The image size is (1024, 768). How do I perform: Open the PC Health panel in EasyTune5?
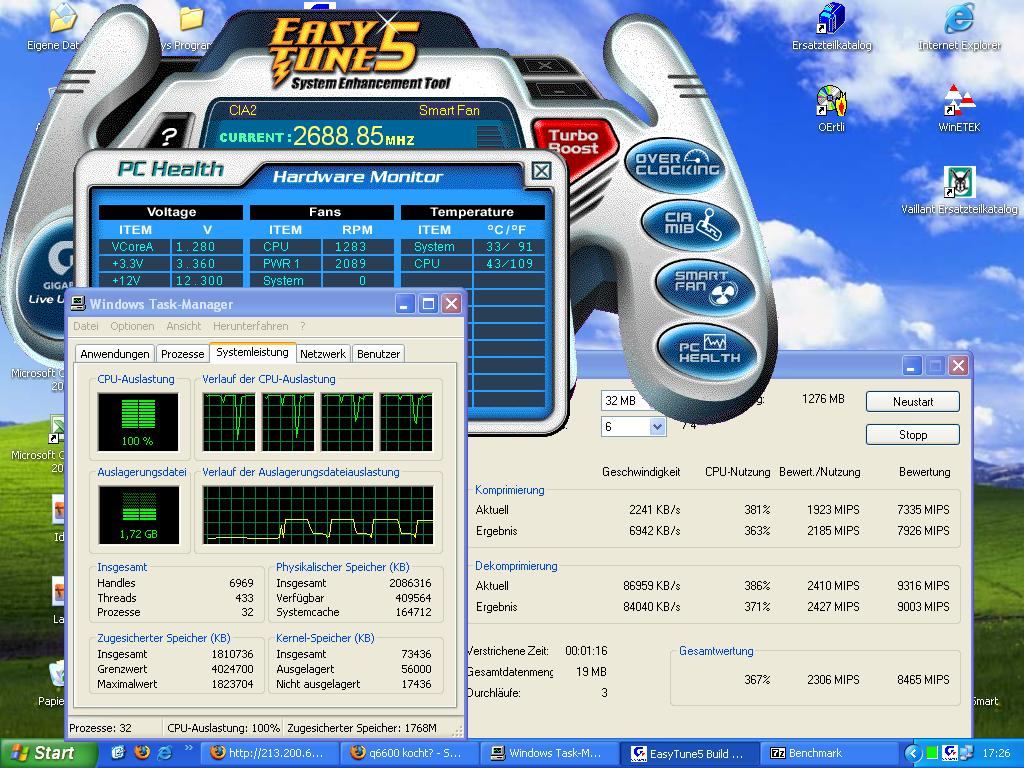point(708,351)
